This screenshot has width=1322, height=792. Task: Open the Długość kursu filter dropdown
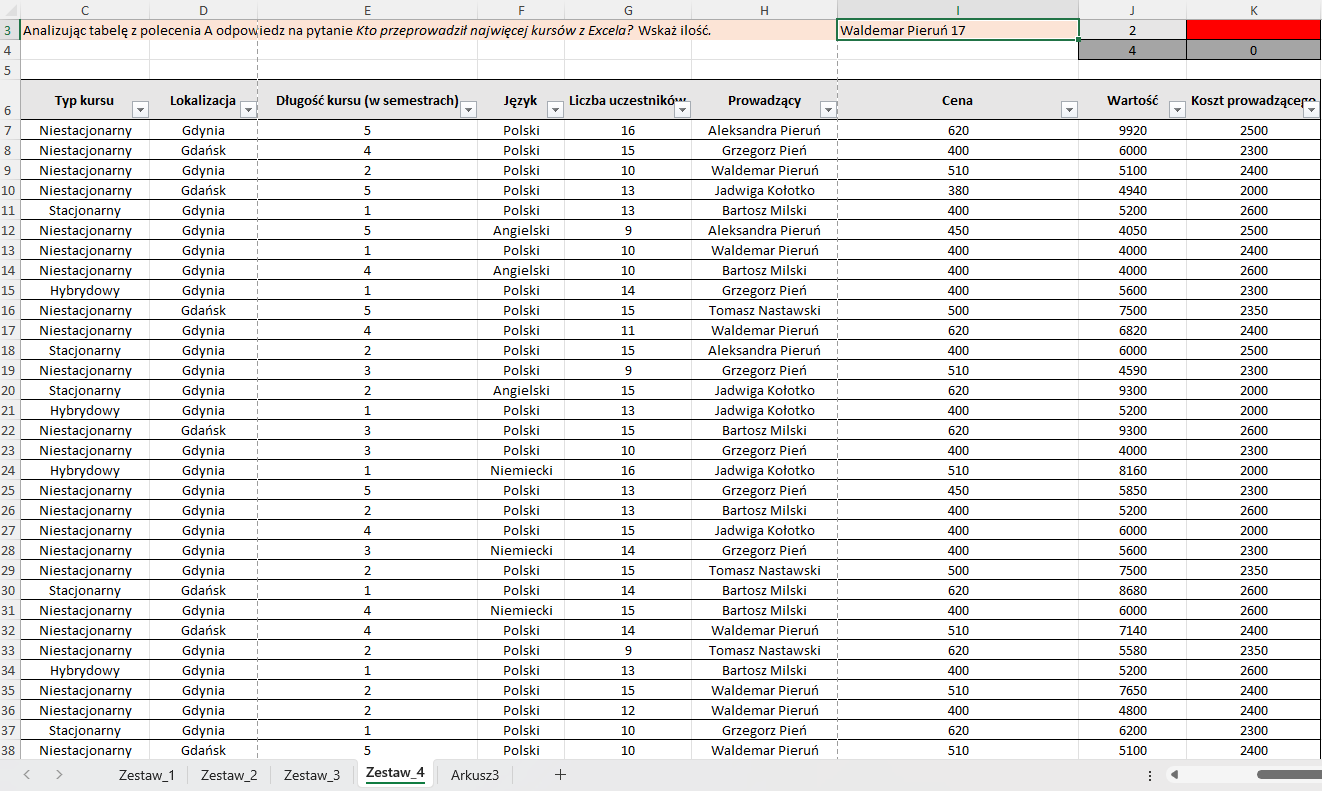(x=469, y=110)
